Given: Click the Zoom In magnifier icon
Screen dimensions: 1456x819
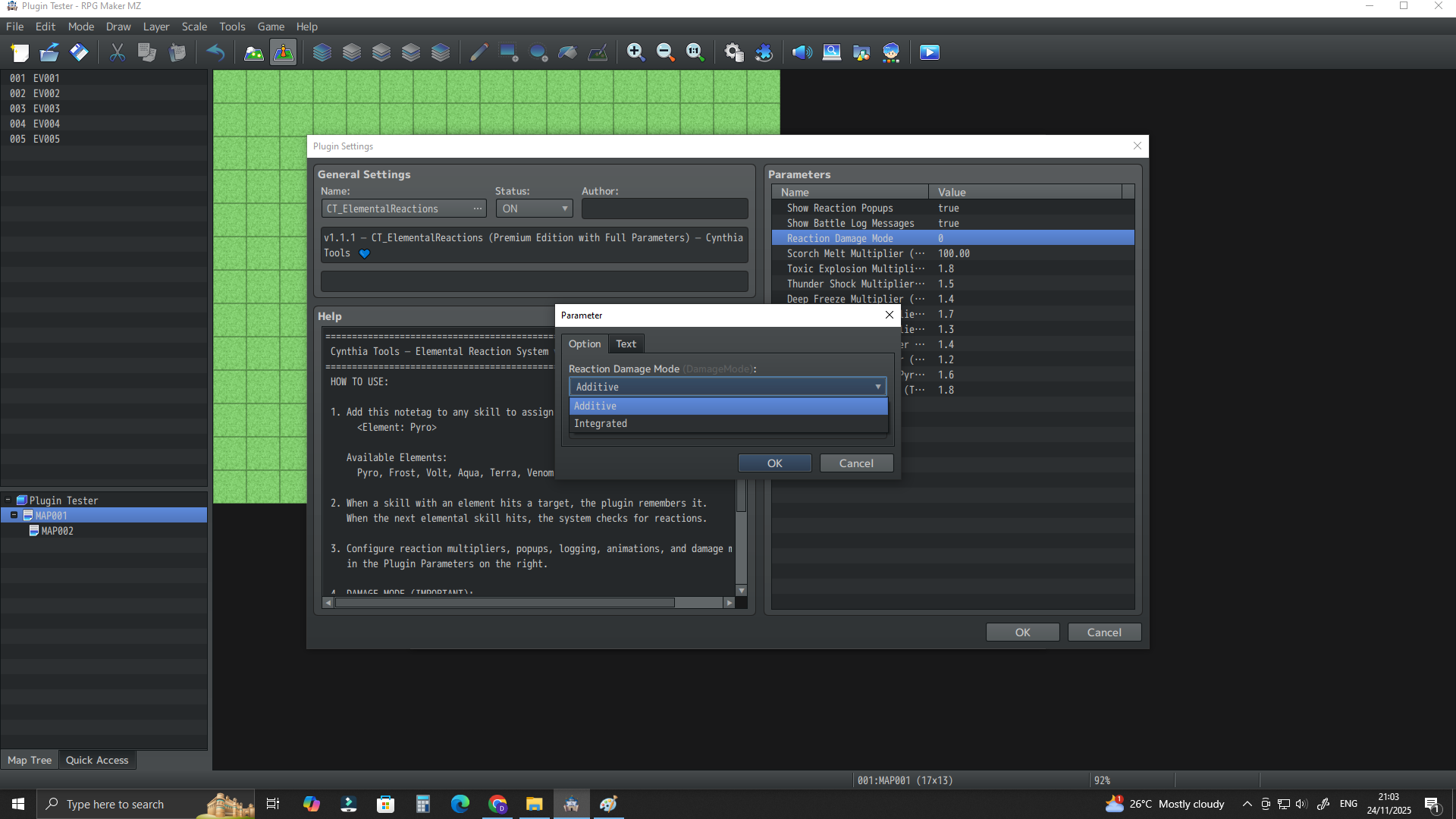Looking at the screenshot, I should pyautogui.click(x=635, y=52).
